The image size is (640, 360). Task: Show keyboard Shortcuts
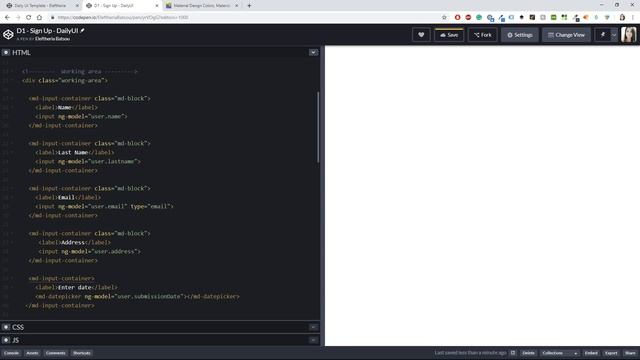82,353
